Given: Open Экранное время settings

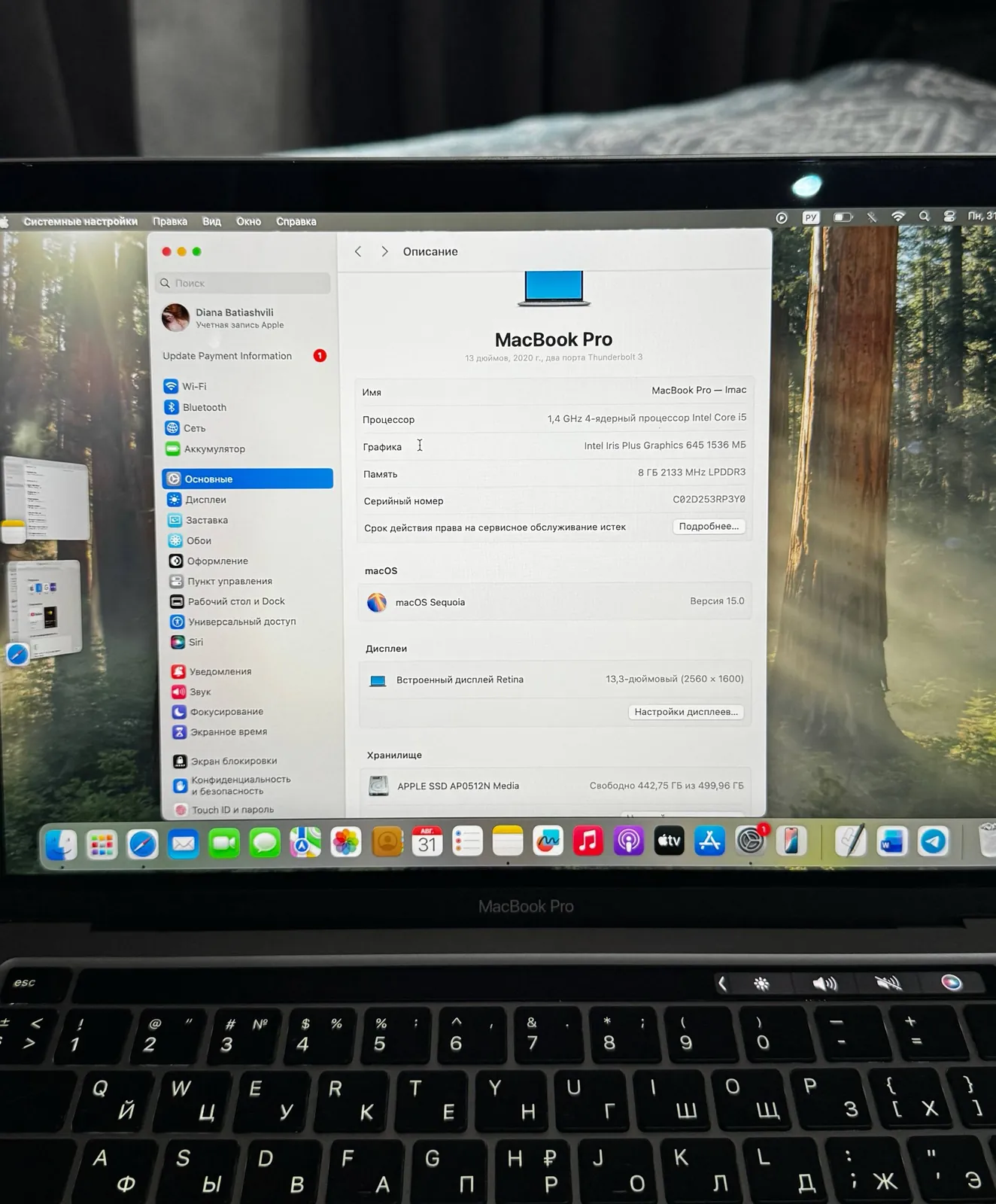Looking at the screenshot, I should click(x=220, y=731).
